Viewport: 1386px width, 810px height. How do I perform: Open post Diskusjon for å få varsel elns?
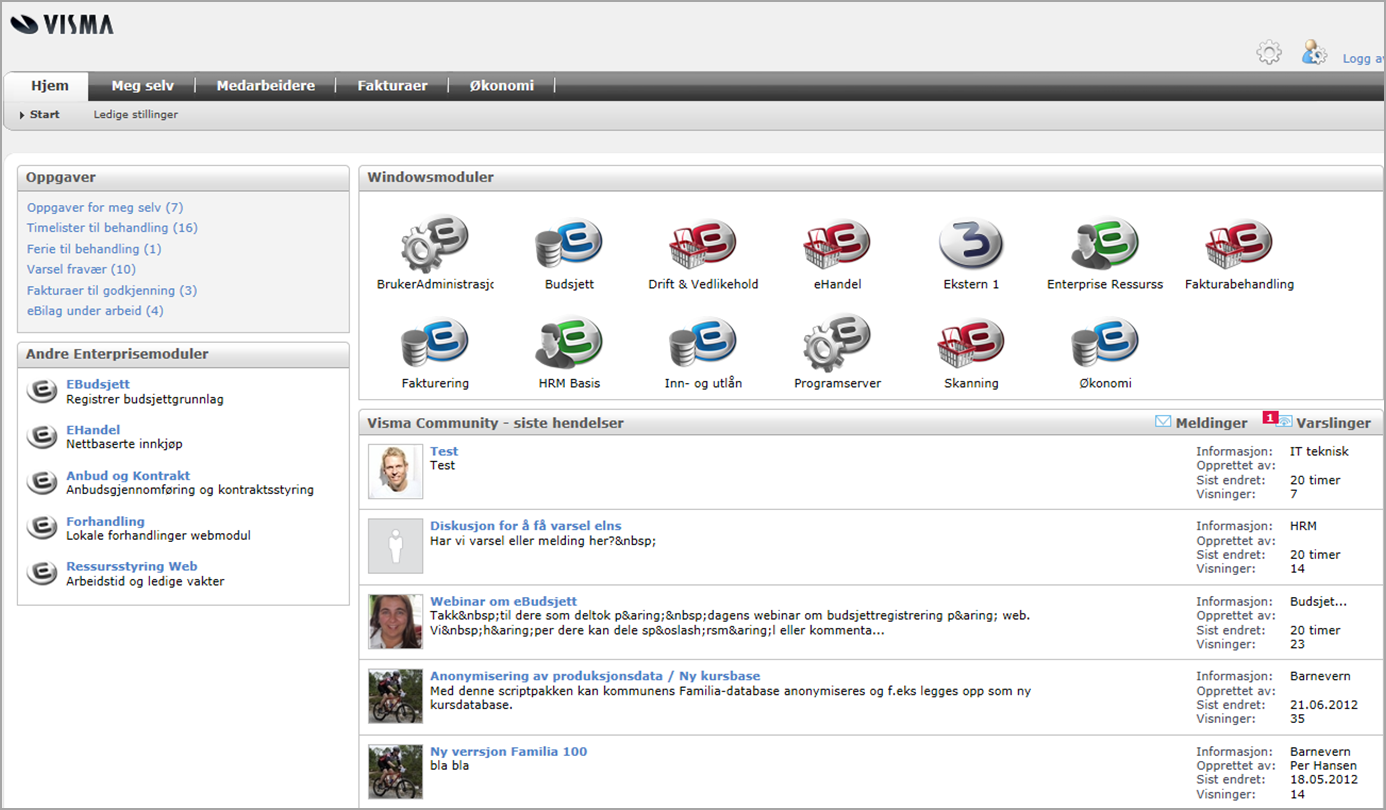(x=526, y=526)
